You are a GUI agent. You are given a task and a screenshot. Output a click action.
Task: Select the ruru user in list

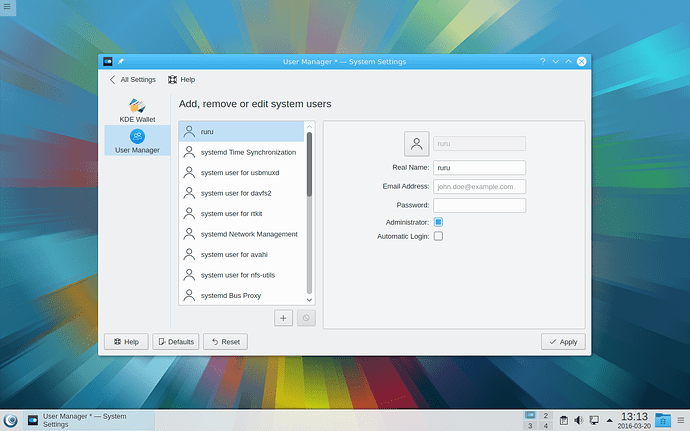coord(242,132)
